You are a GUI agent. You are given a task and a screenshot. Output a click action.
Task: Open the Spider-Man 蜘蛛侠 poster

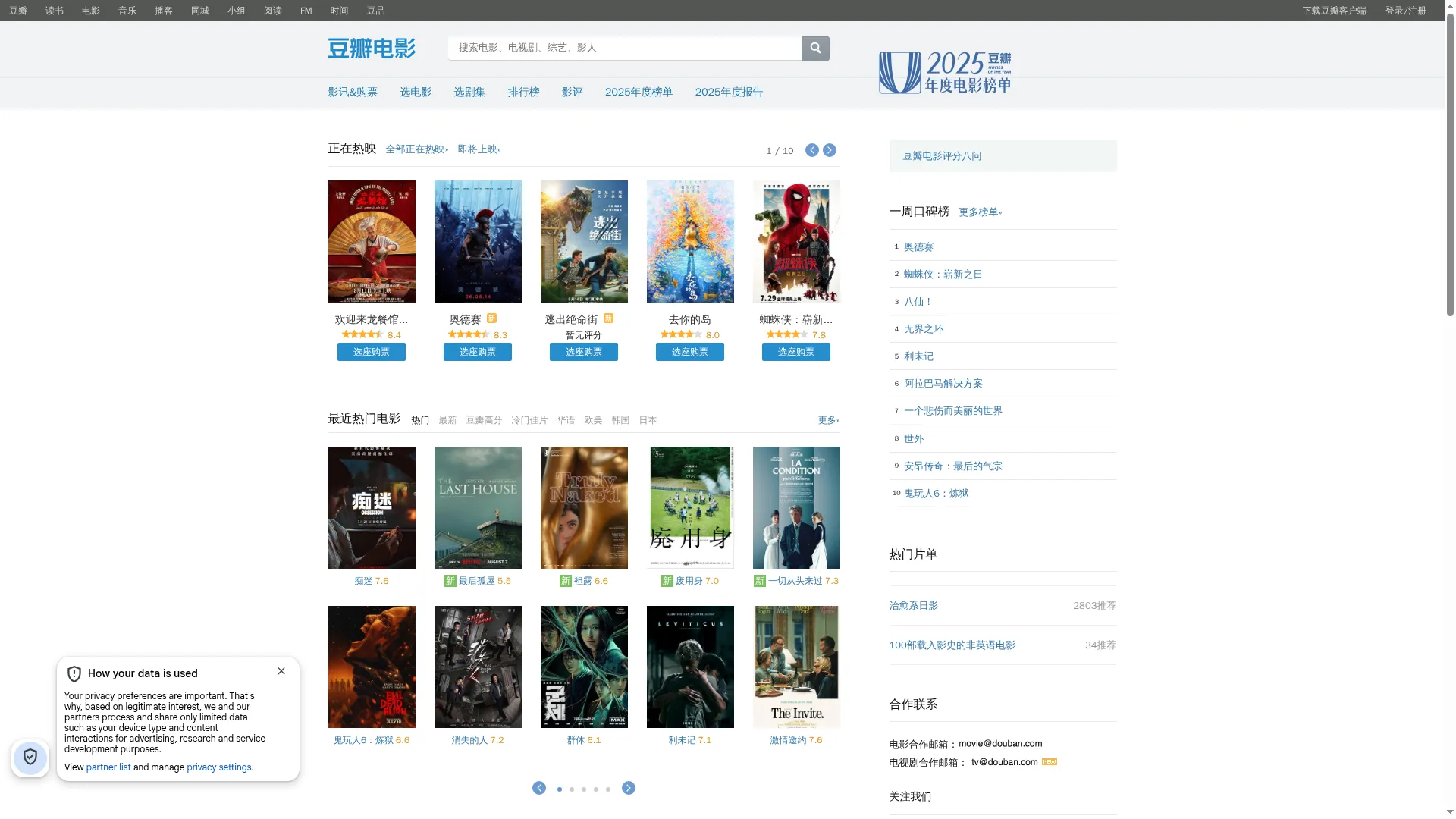[x=796, y=241]
